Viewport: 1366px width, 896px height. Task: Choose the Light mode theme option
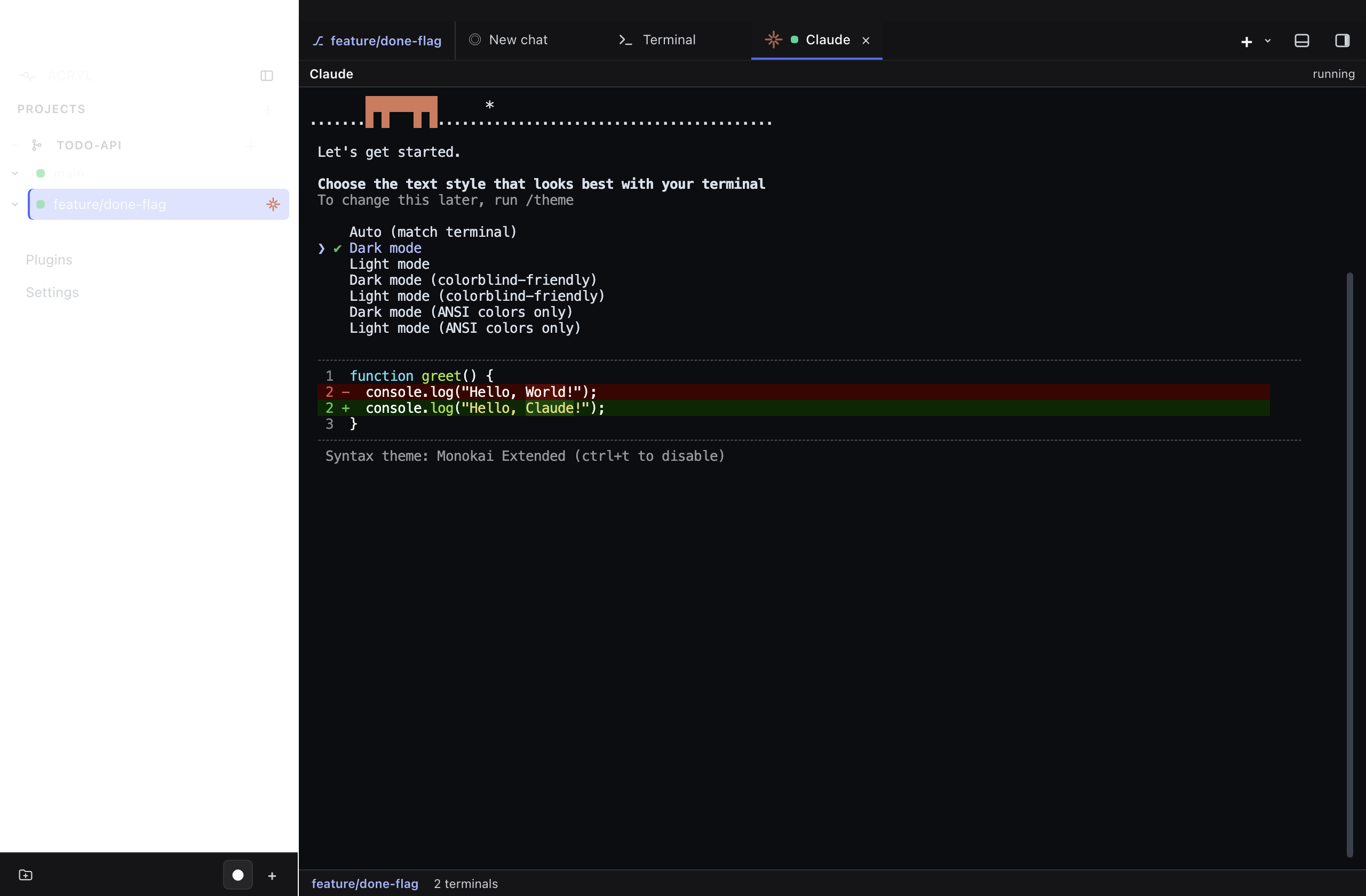pos(389,264)
